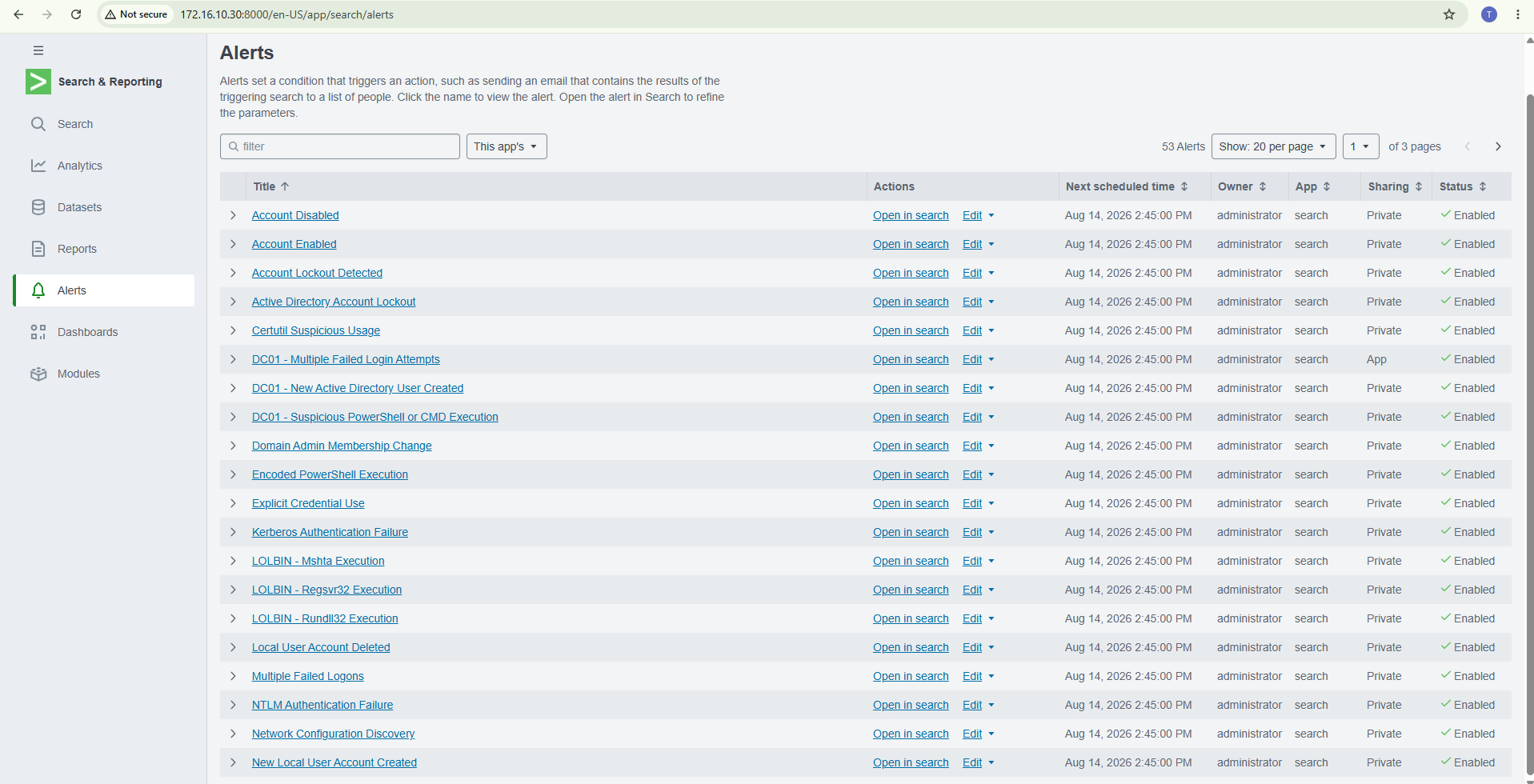Screen dimensions: 1534x784
Task: Open Edit dropdown for Explicit Credential Use
Action: click(x=978, y=503)
